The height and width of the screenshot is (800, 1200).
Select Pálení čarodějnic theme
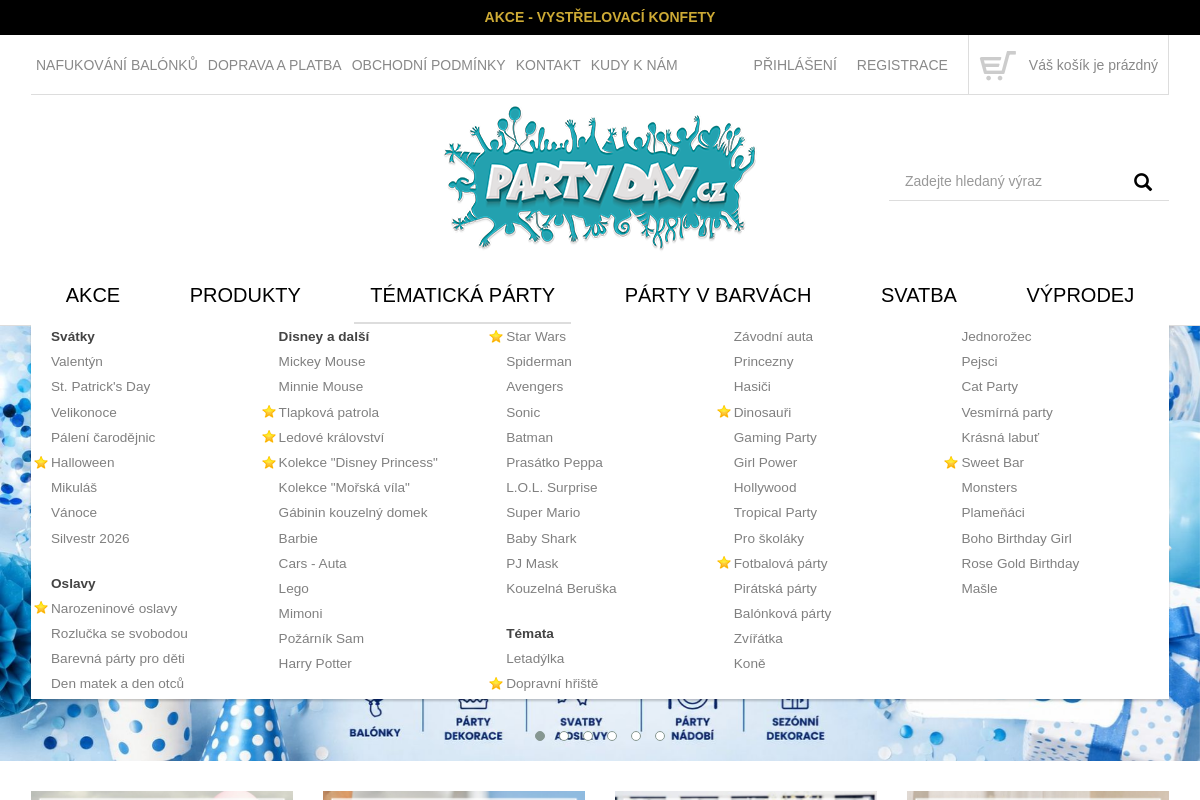[103, 437]
